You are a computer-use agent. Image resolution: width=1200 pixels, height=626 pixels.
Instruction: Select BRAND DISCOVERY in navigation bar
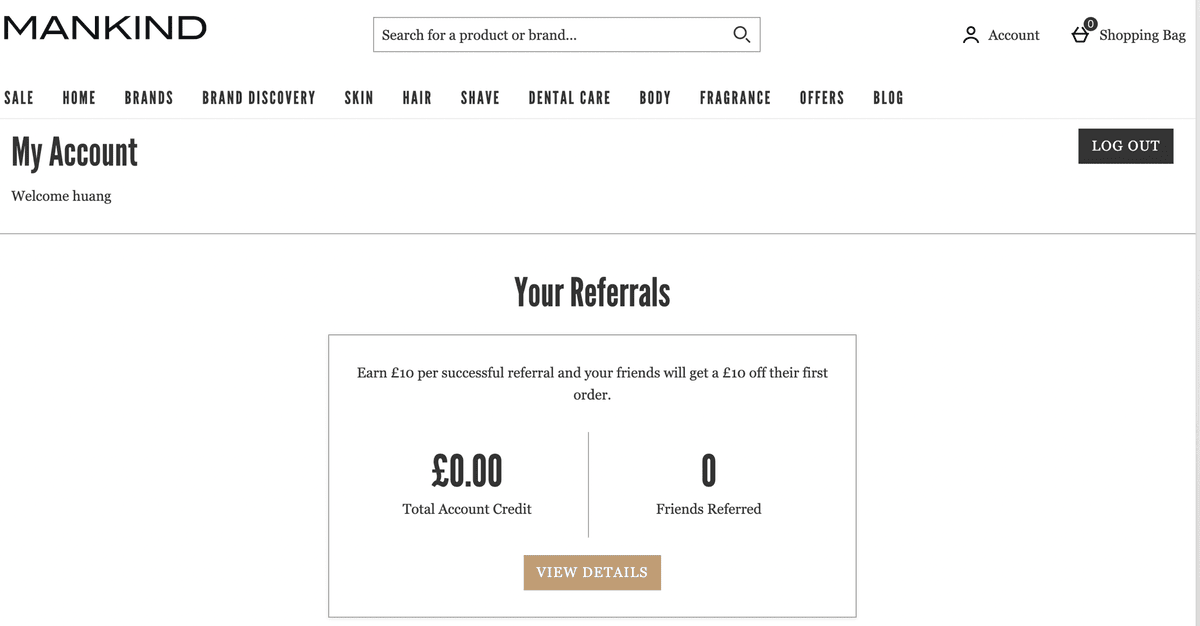pos(259,98)
